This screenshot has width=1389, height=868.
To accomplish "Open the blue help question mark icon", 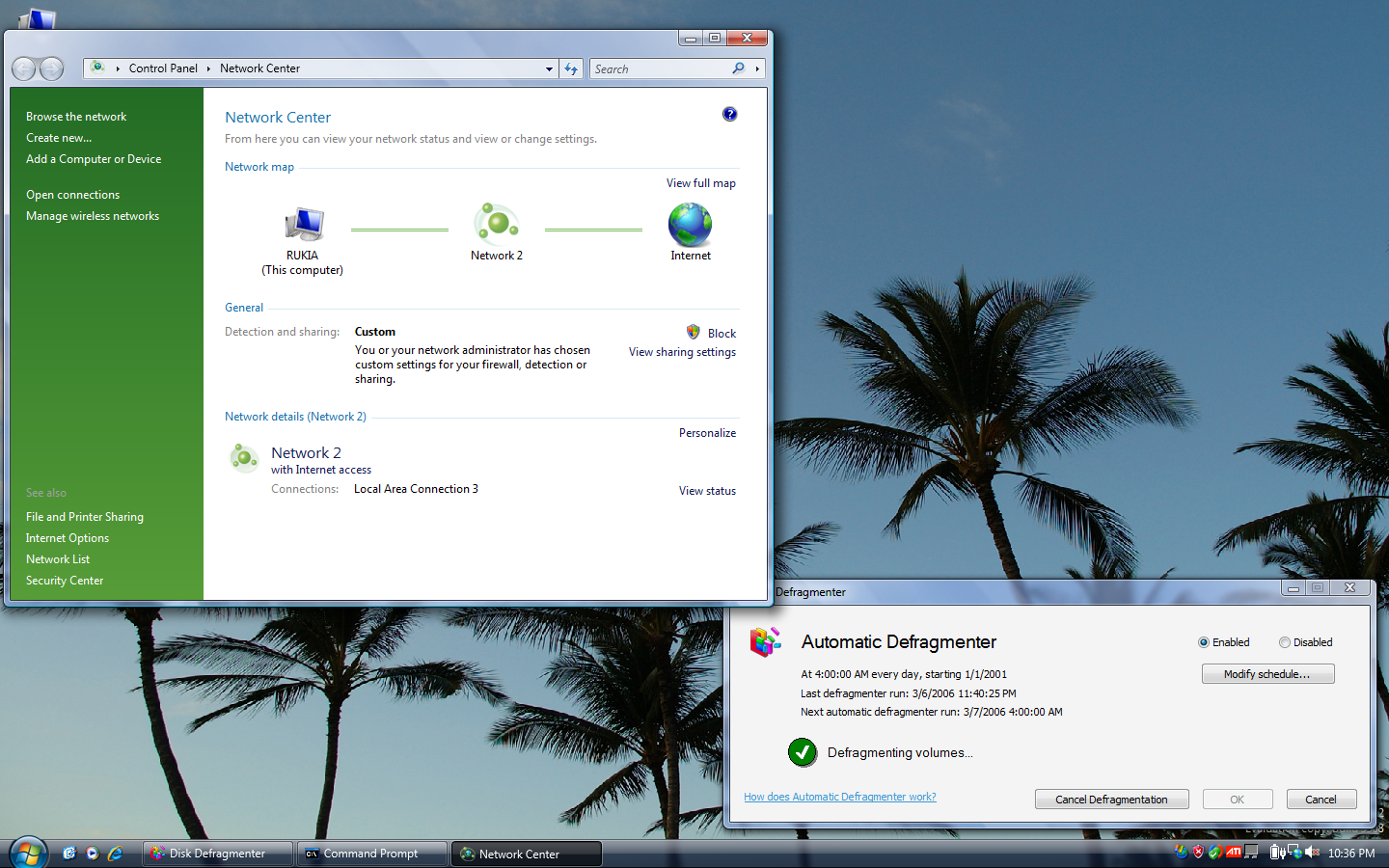I will point(729,115).
